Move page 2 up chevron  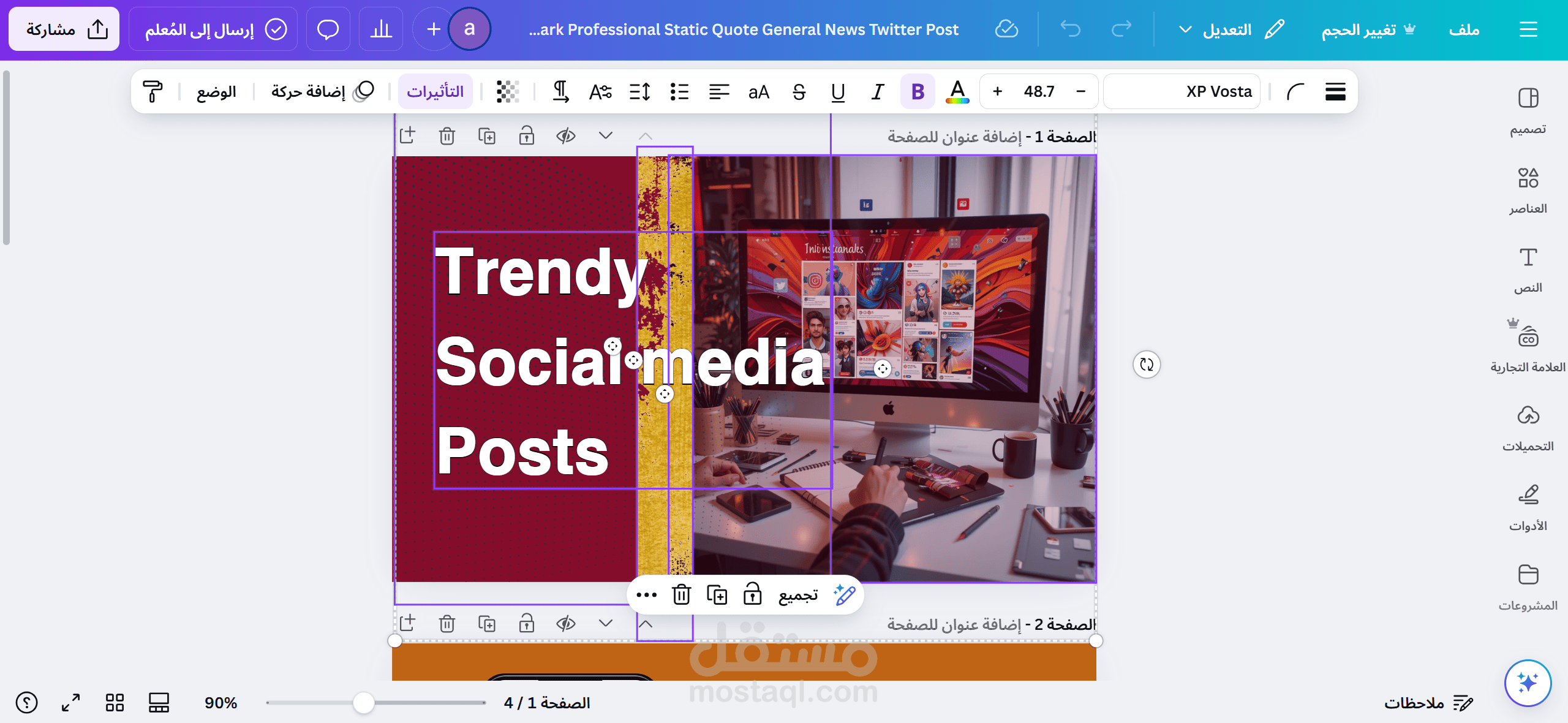coord(646,624)
